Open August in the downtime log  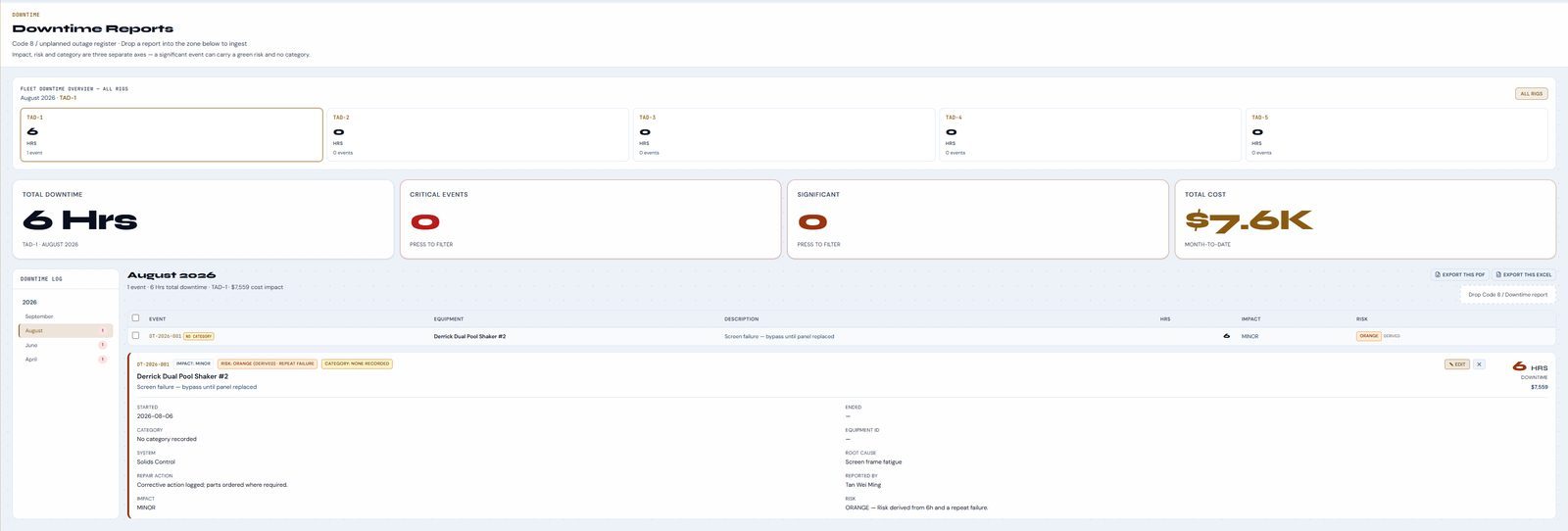[65, 331]
